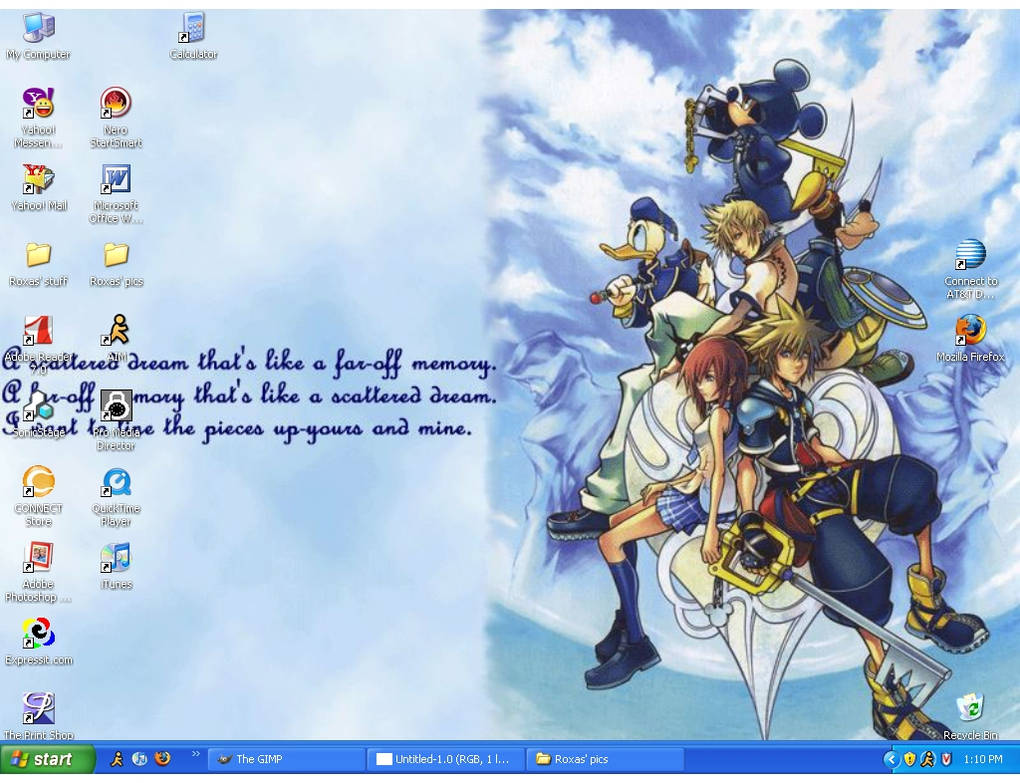Select the Nero StartSmart shortcut
This screenshot has width=1020, height=783.
point(116,118)
